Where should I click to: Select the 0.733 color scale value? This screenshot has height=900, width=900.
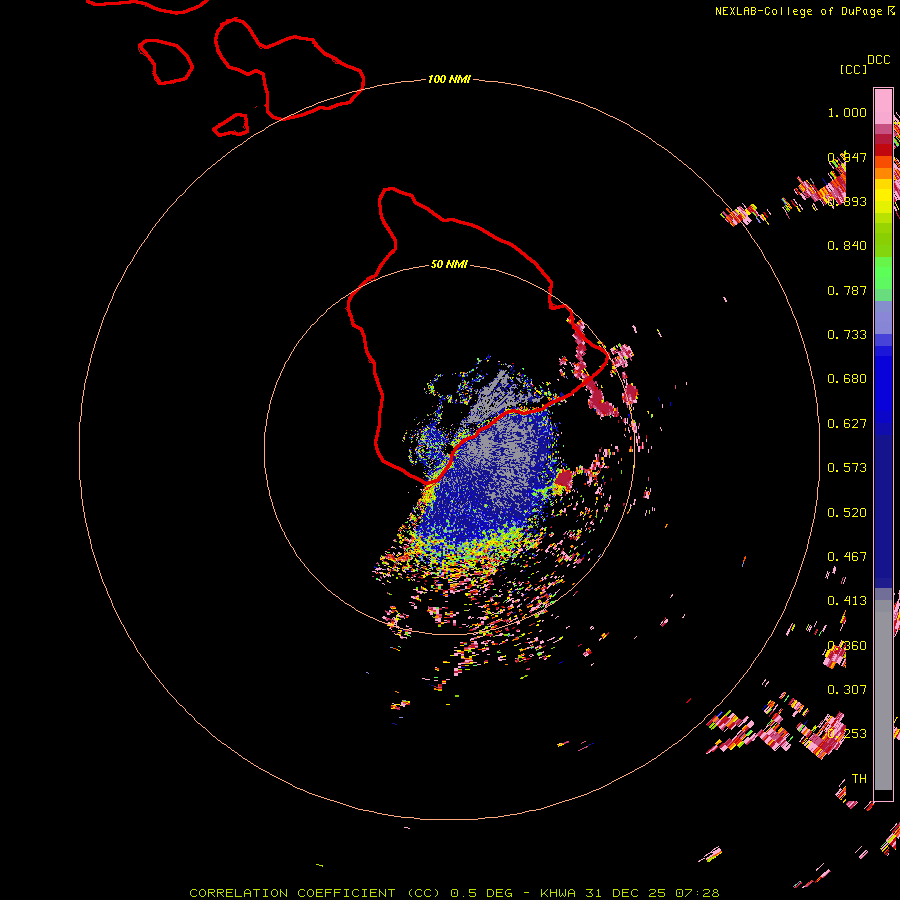847,335
